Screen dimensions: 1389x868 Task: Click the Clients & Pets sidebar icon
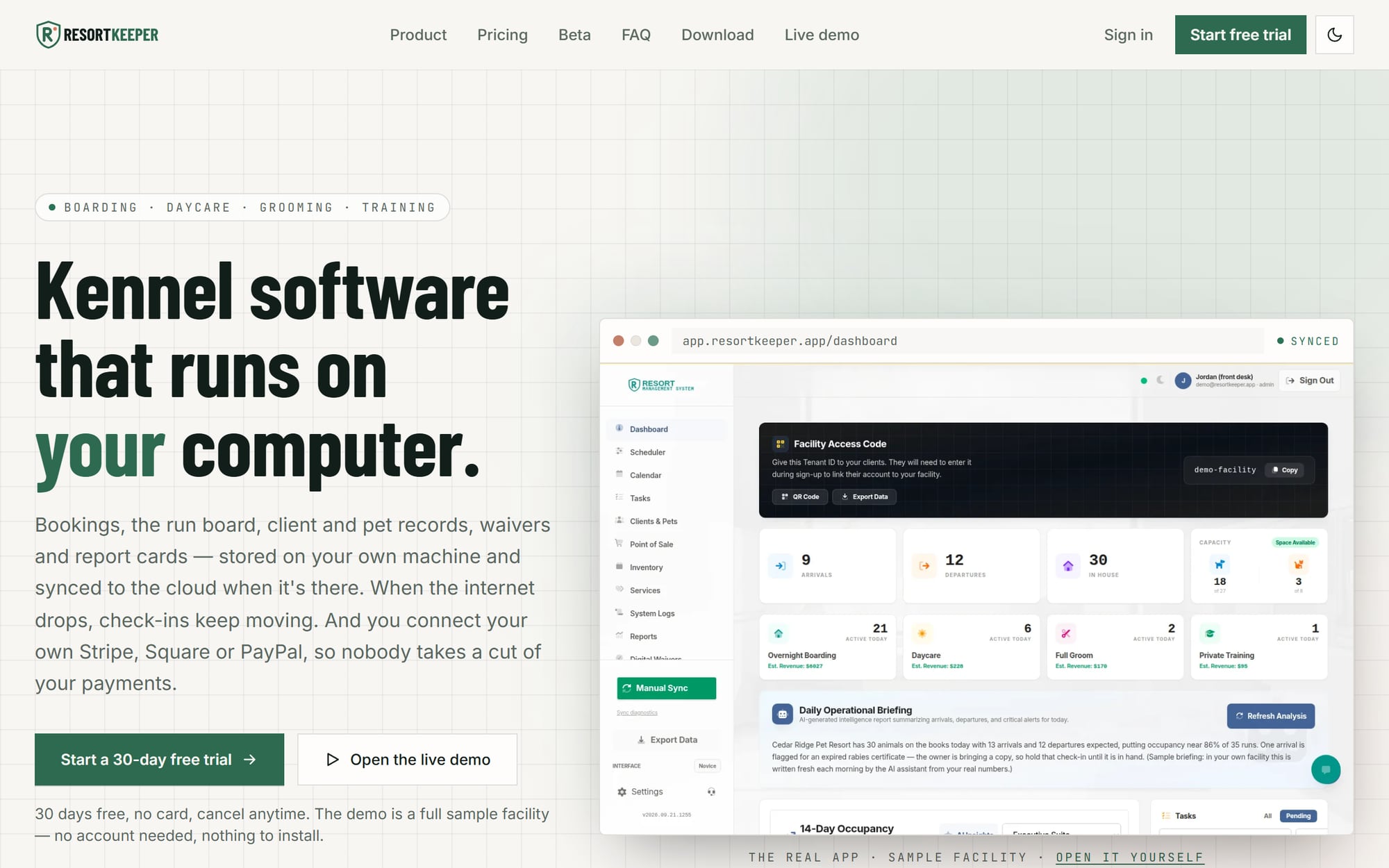pyautogui.click(x=619, y=520)
